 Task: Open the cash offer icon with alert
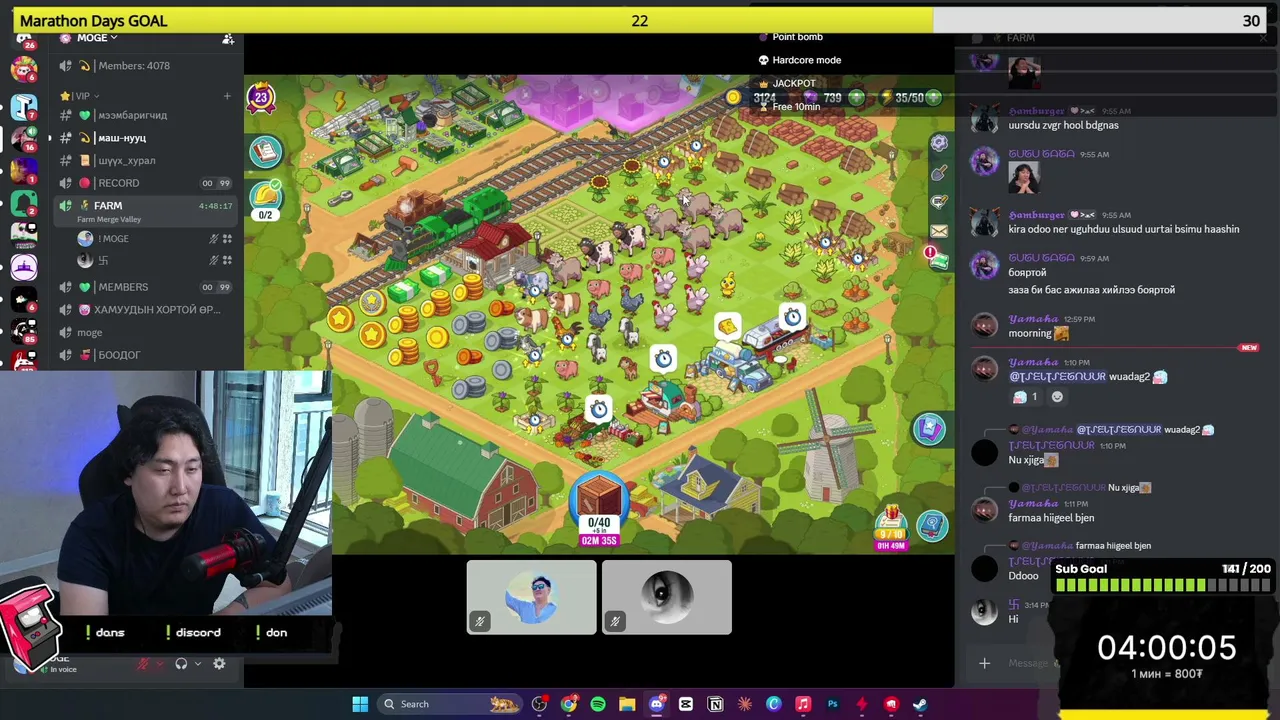point(937,259)
